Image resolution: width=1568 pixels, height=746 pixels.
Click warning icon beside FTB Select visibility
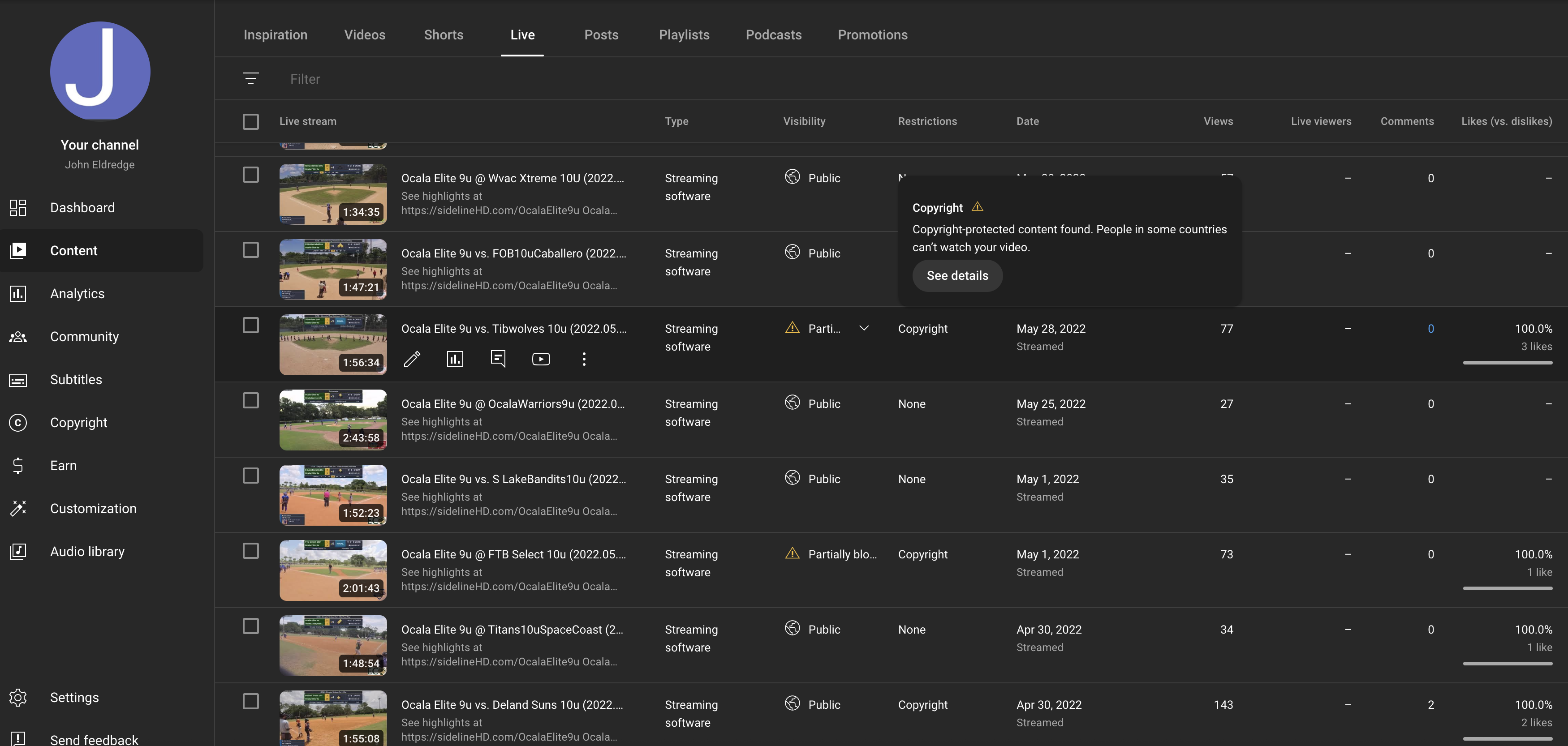point(793,554)
